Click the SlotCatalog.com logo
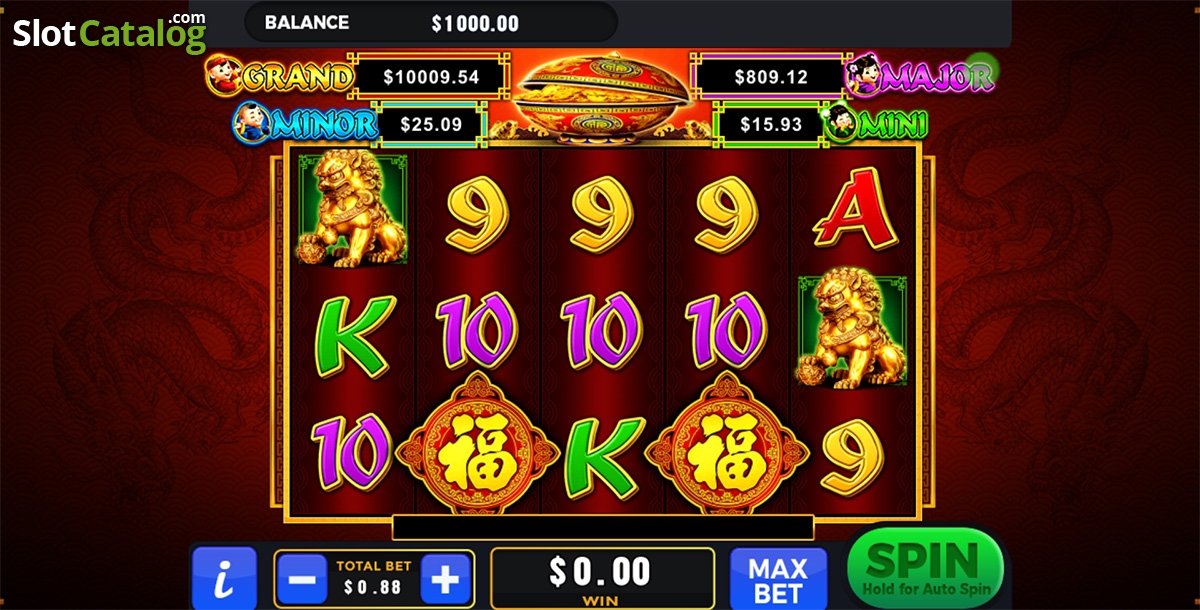 pyautogui.click(x=109, y=33)
